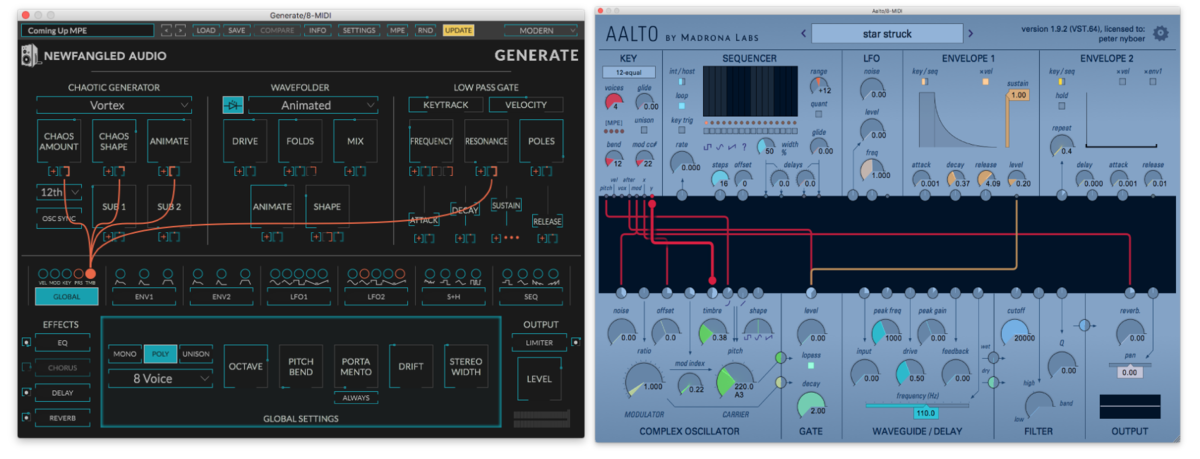Open the ALWAYS portamento mode selector
This screenshot has width=1200, height=459.
pyautogui.click(x=356, y=398)
